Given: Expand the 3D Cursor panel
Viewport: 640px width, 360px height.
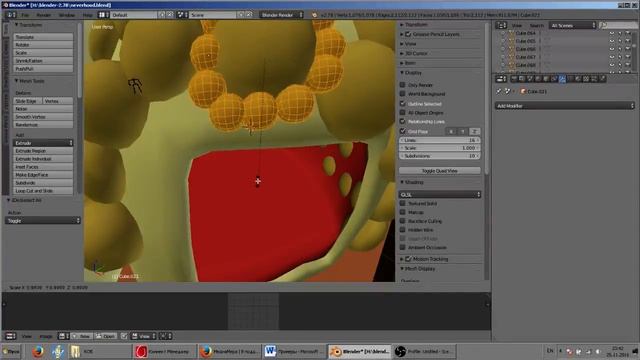Looking at the screenshot, I should point(402,53).
